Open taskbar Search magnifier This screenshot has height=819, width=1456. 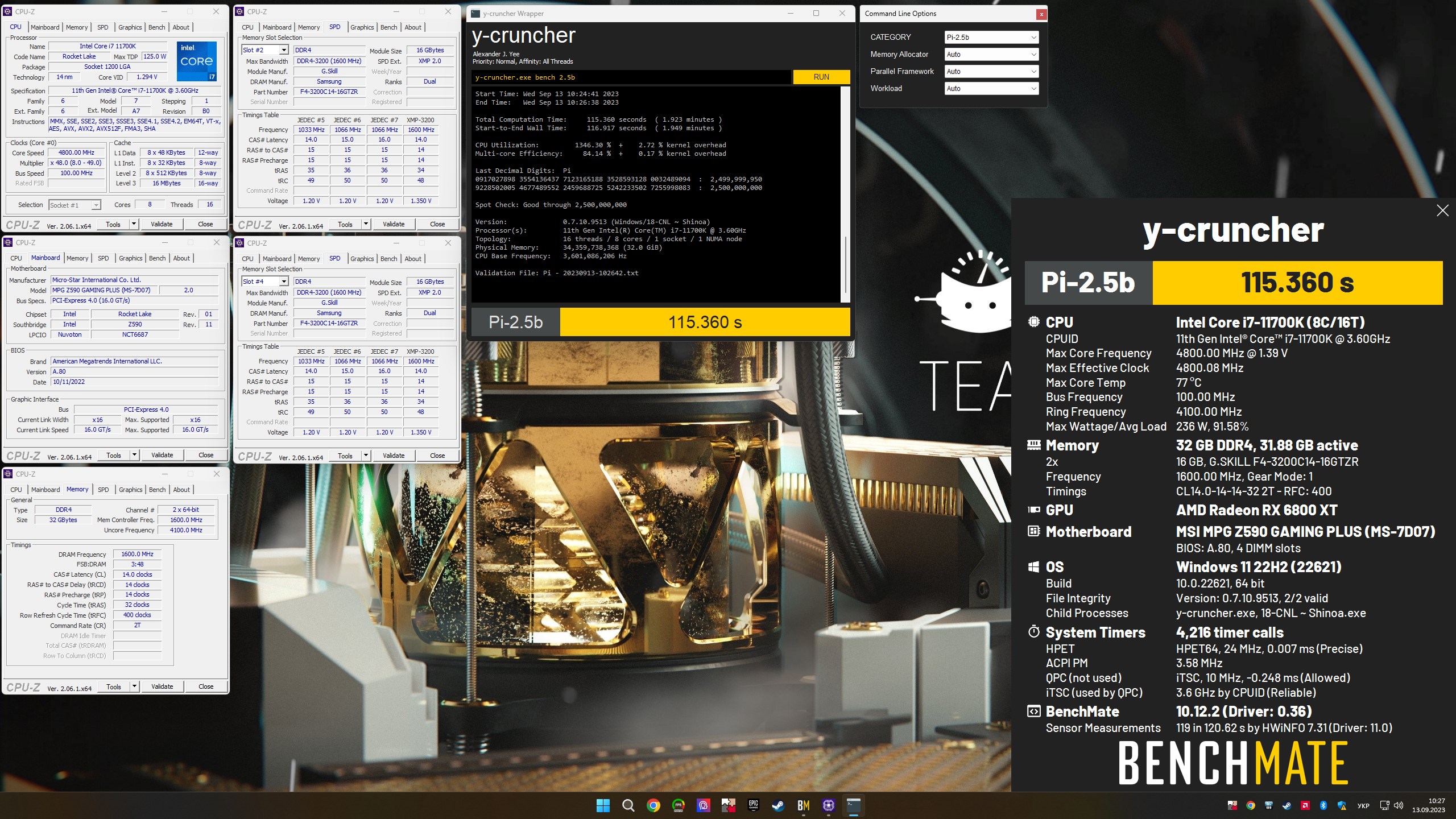[x=628, y=805]
